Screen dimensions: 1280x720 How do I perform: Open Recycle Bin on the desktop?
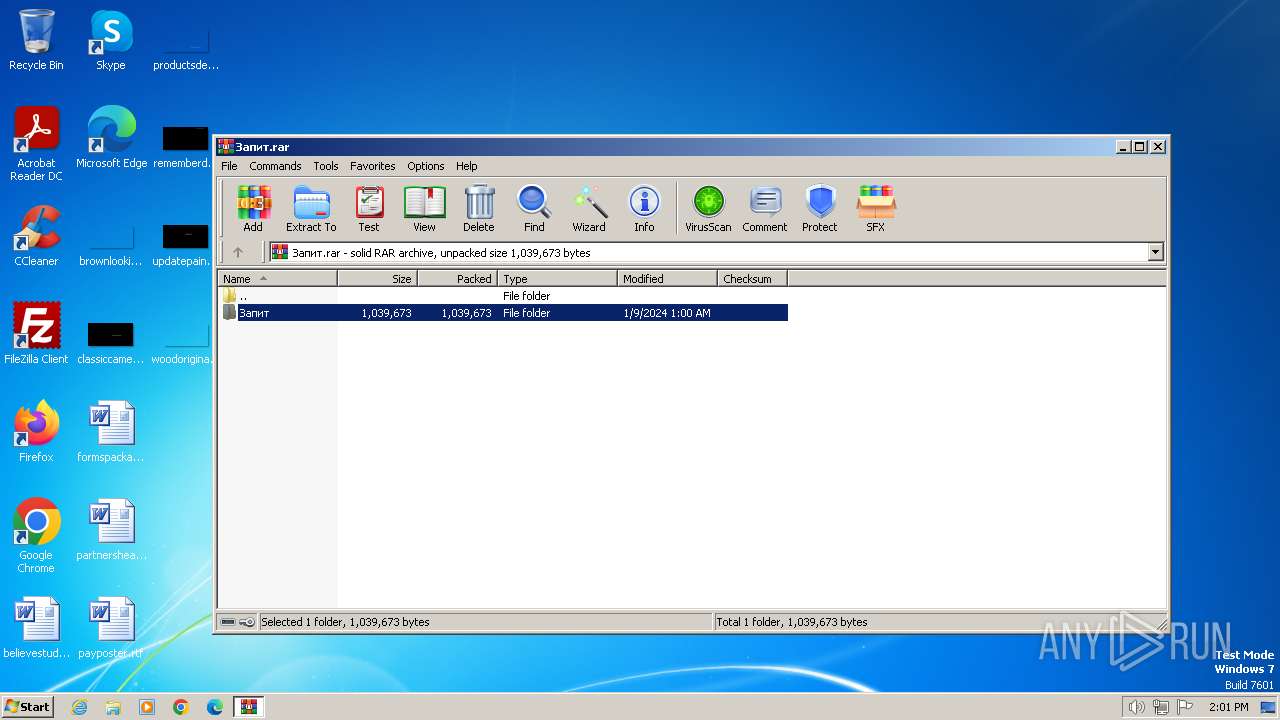click(x=36, y=40)
